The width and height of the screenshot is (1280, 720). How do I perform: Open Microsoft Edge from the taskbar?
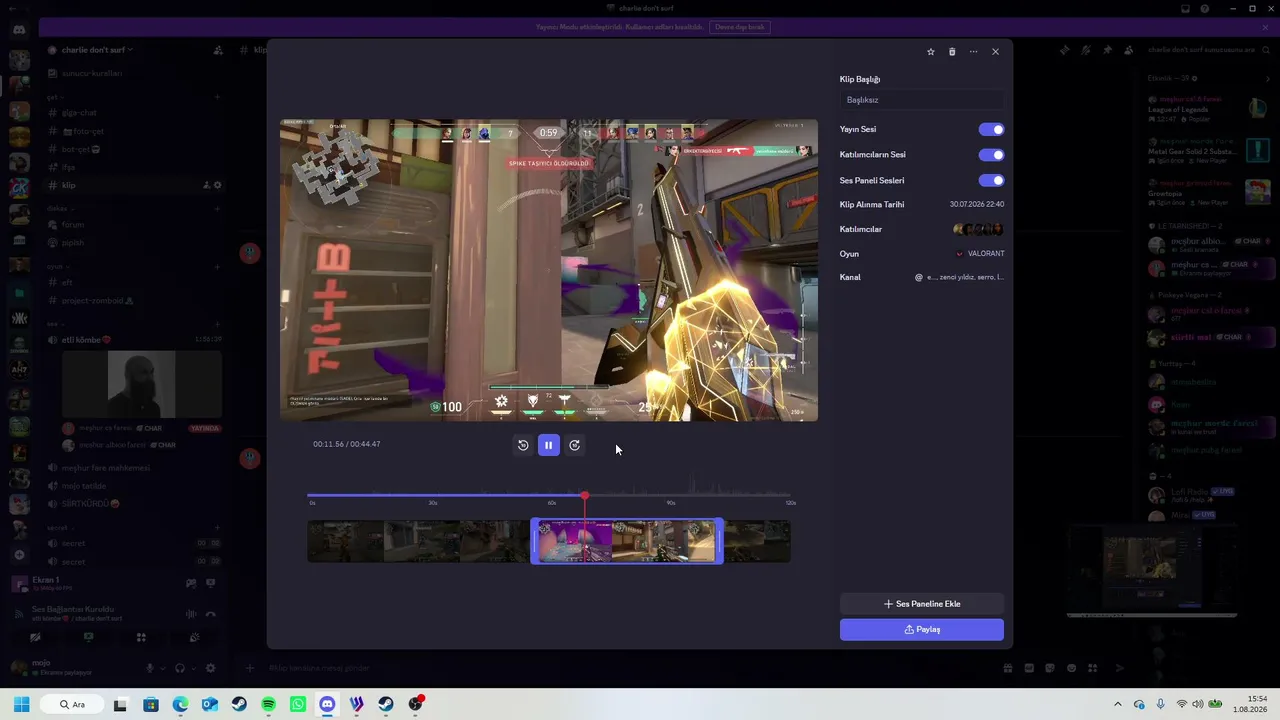[180, 704]
